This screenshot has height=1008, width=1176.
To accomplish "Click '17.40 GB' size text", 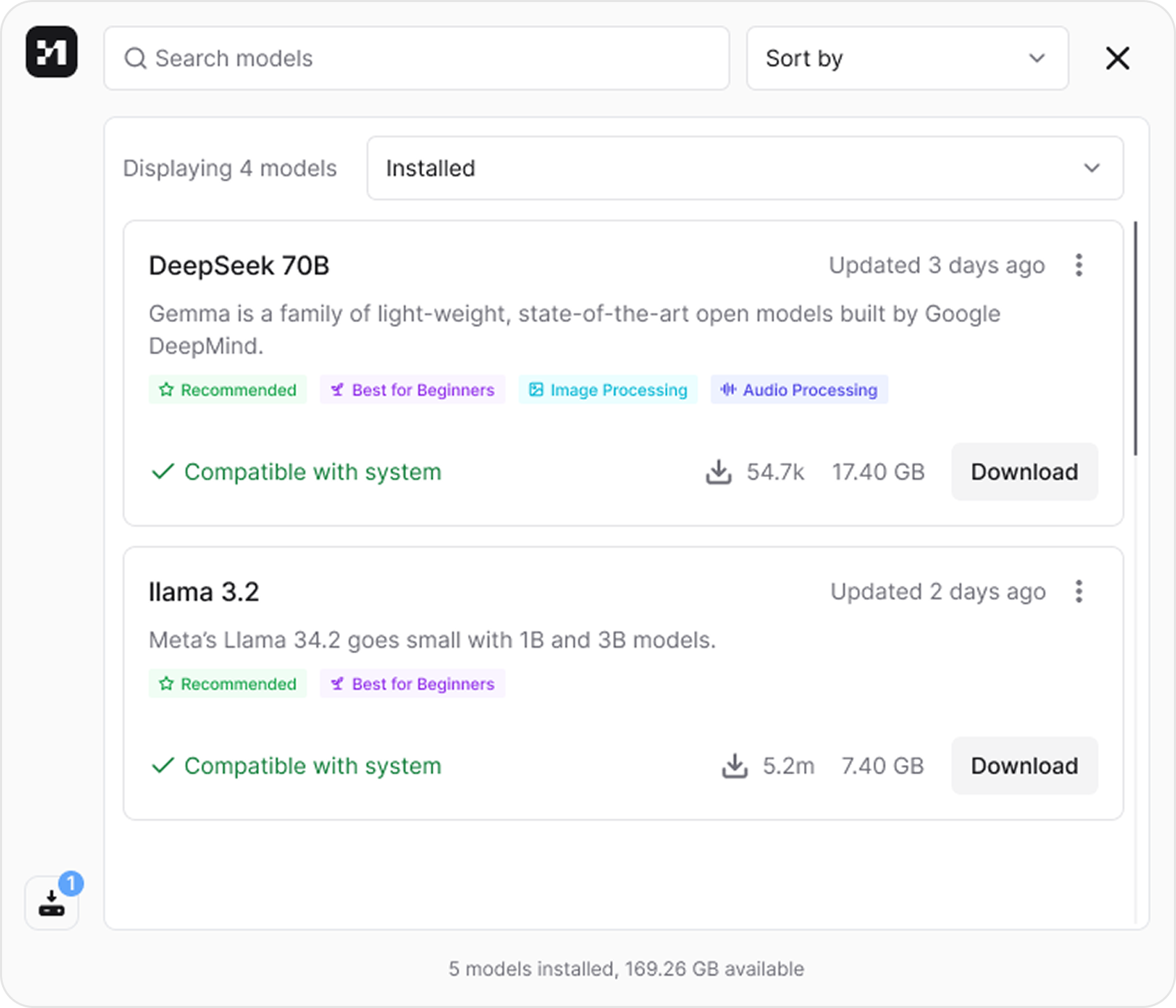I will pos(878,472).
